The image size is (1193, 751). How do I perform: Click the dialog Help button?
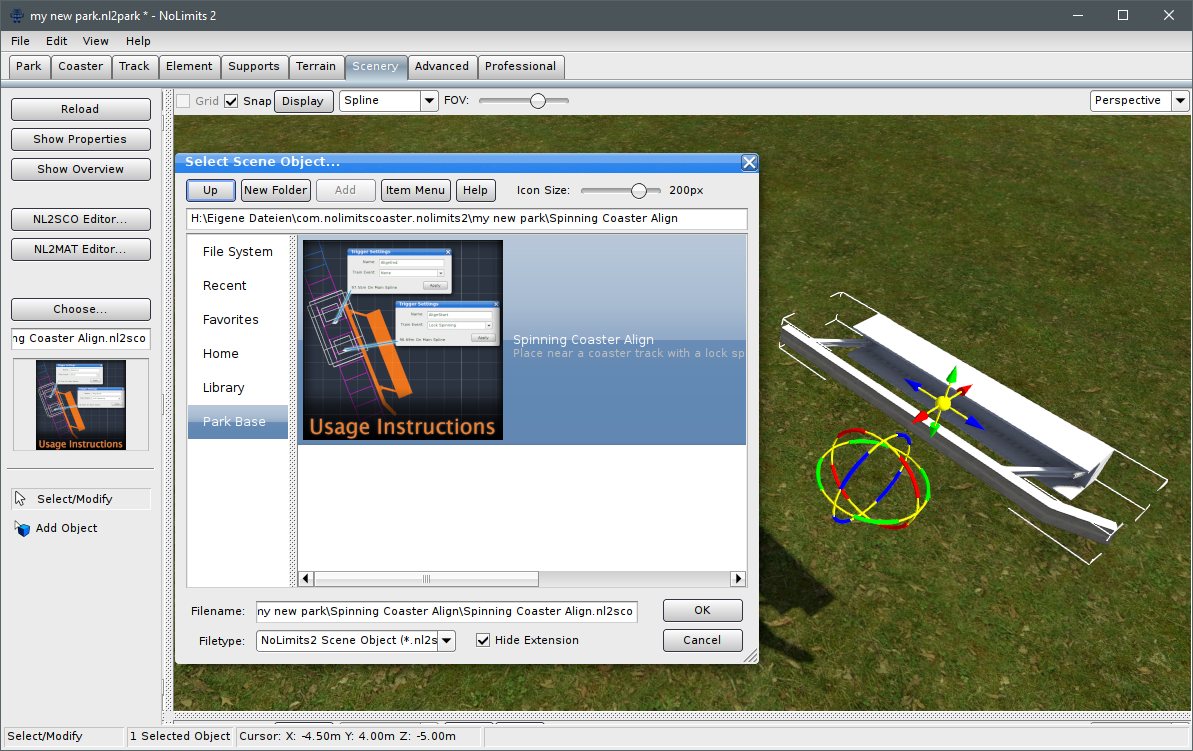476,190
